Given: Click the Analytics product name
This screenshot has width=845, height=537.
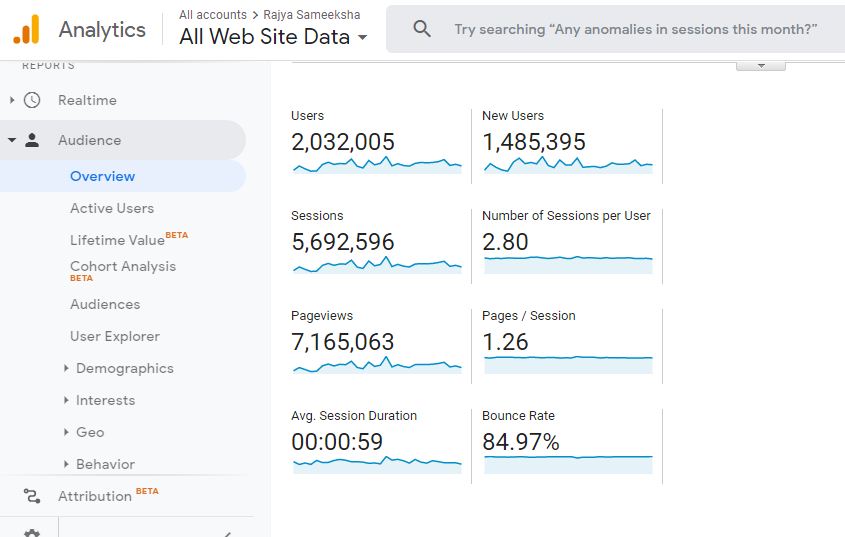Looking at the screenshot, I should pyautogui.click(x=102, y=29).
